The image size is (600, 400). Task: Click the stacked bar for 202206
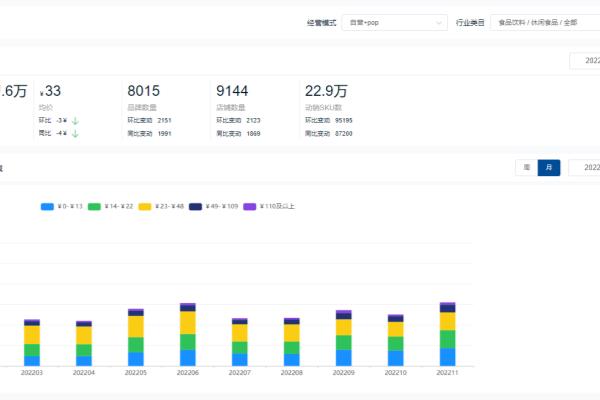tap(187, 335)
